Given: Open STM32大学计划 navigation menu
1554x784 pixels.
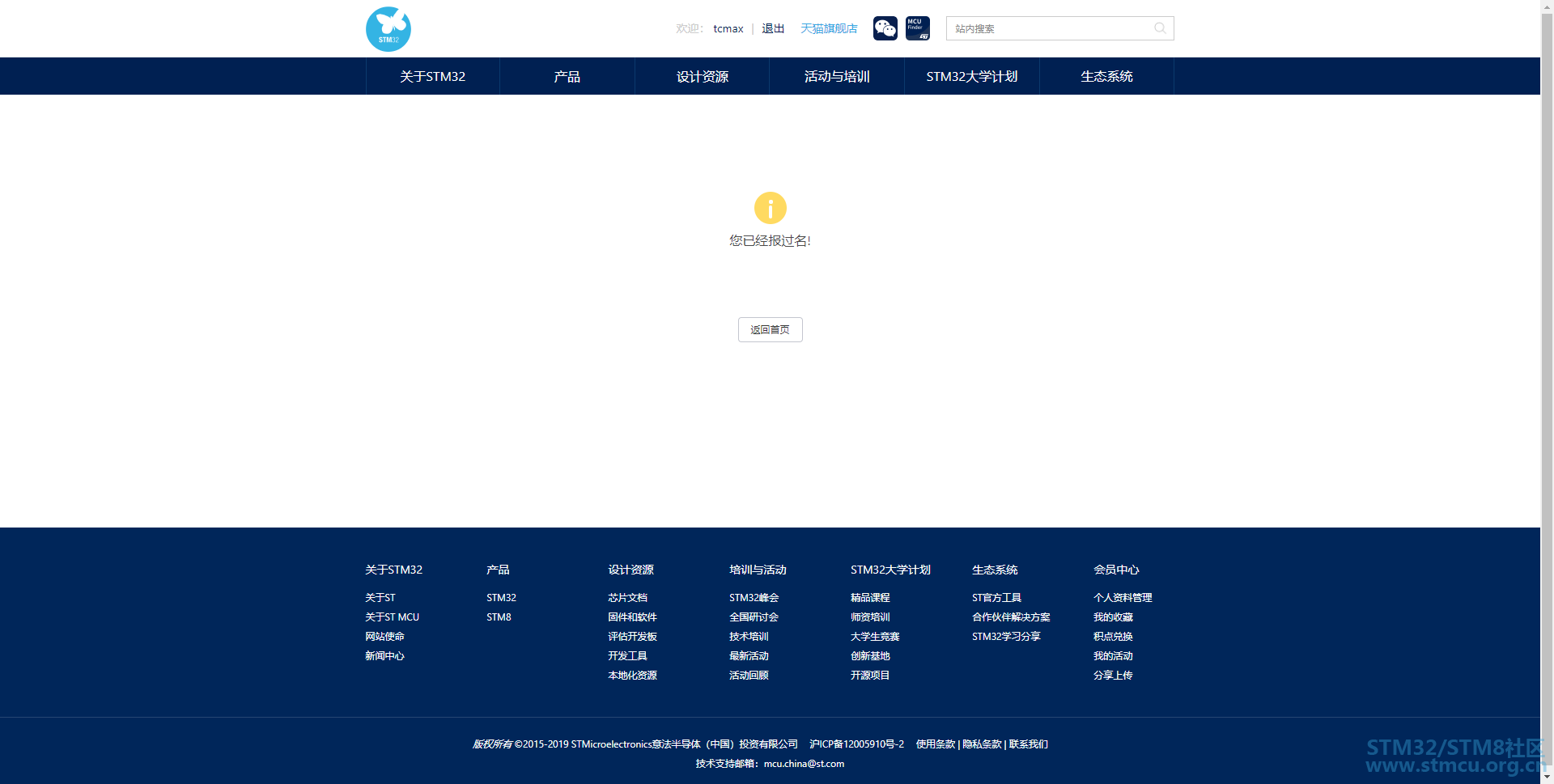Looking at the screenshot, I should [x=972, y=76].
